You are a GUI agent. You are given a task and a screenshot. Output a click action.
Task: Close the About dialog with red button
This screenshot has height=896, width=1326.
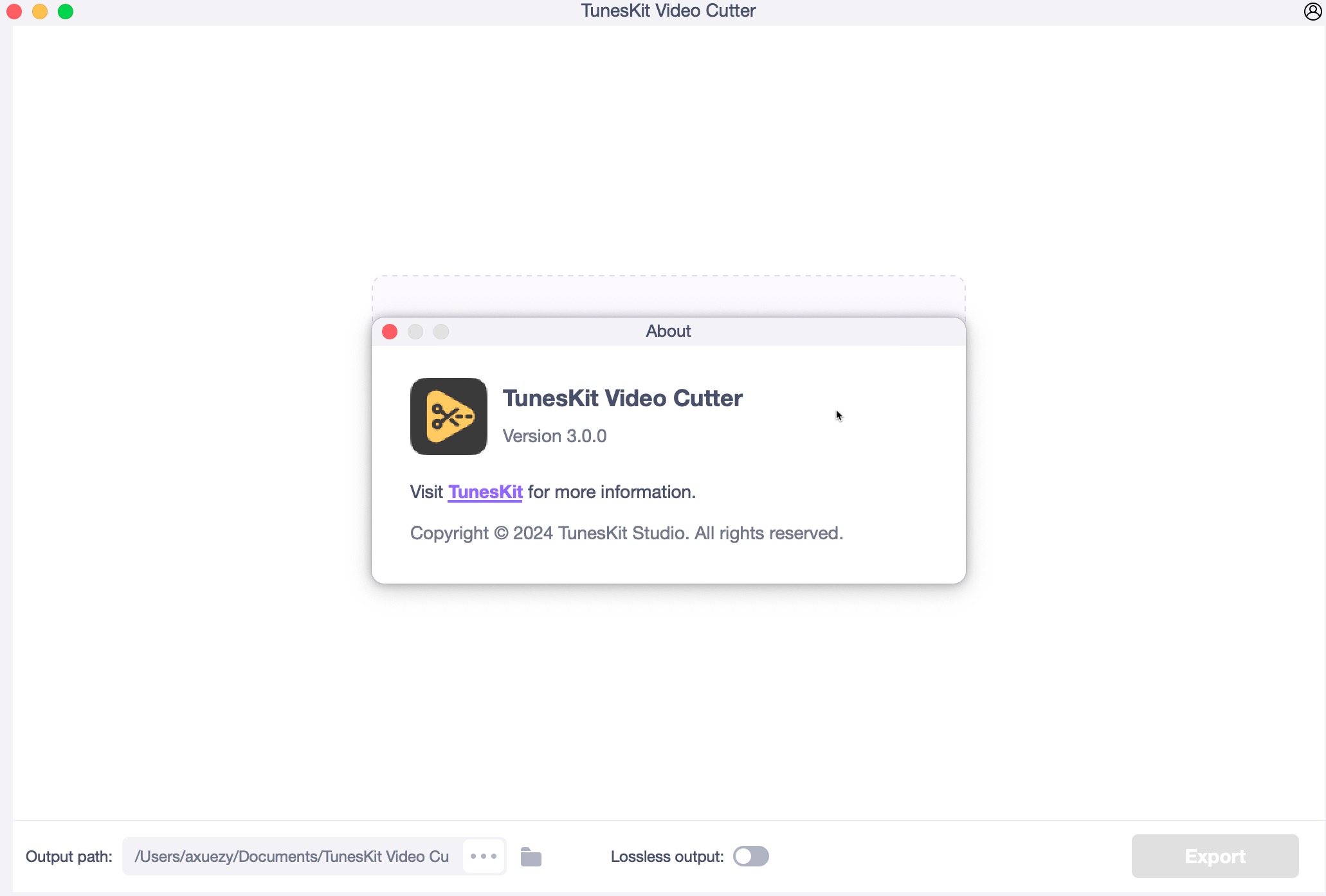390,332
